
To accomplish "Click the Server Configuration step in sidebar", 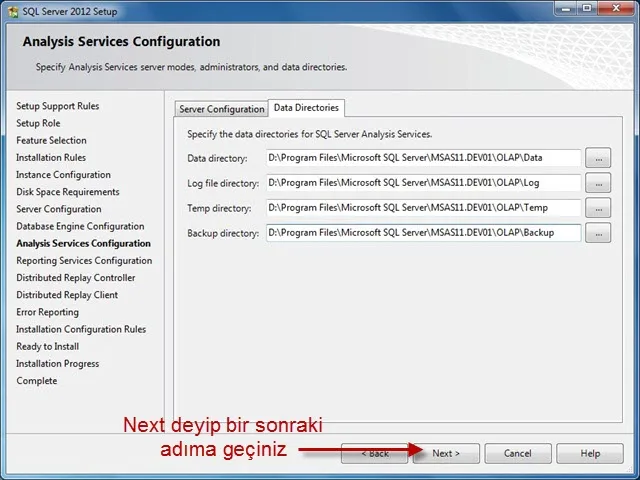I will click(59, 209).
